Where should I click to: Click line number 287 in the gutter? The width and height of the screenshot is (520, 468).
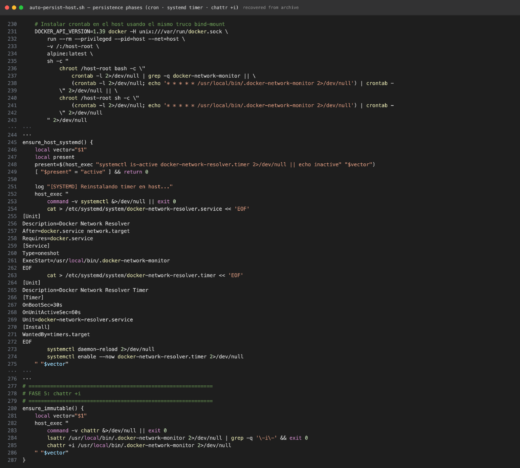tap(12, 460)
